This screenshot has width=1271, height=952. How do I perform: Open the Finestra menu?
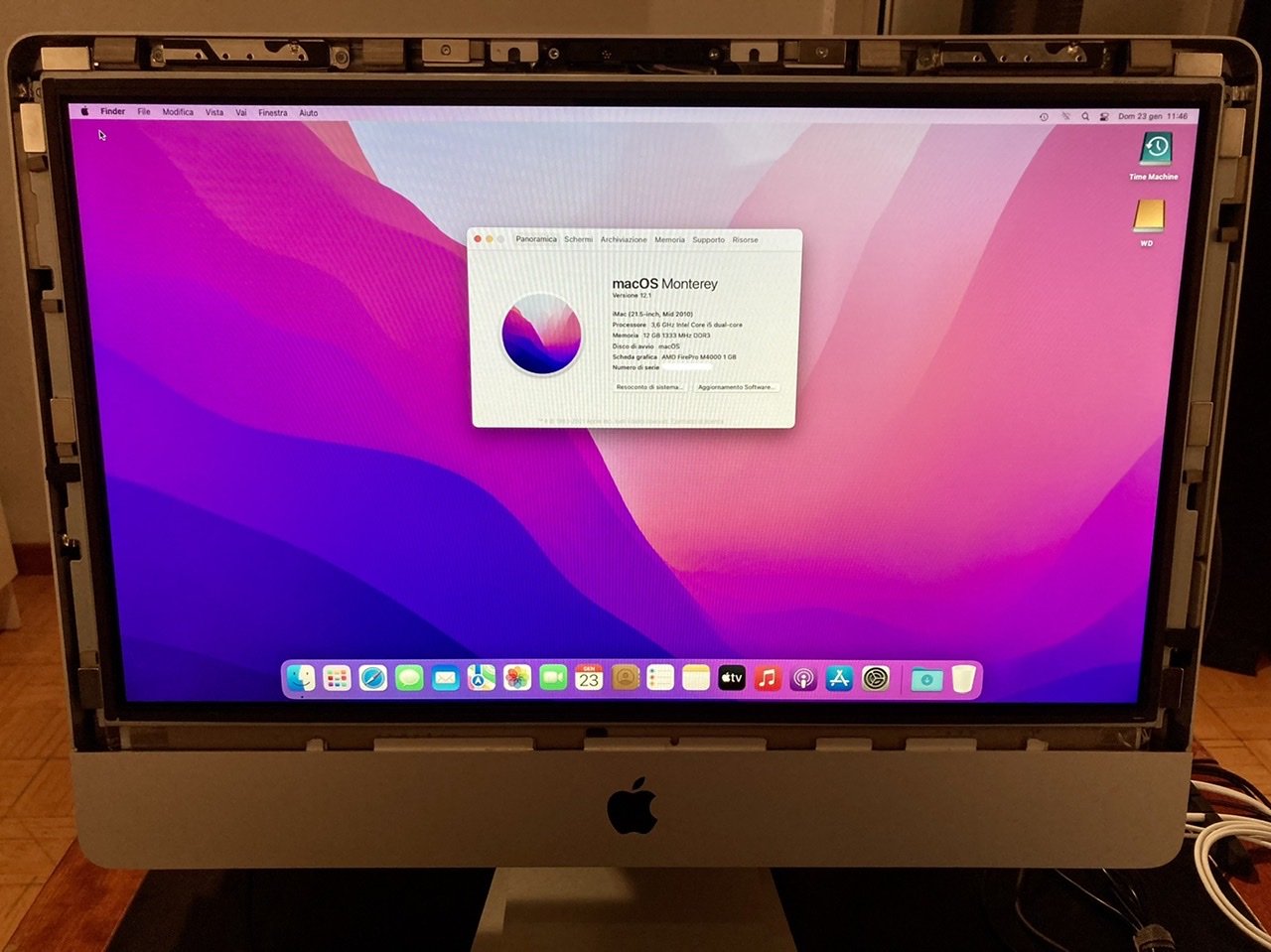tap(273, 113)
